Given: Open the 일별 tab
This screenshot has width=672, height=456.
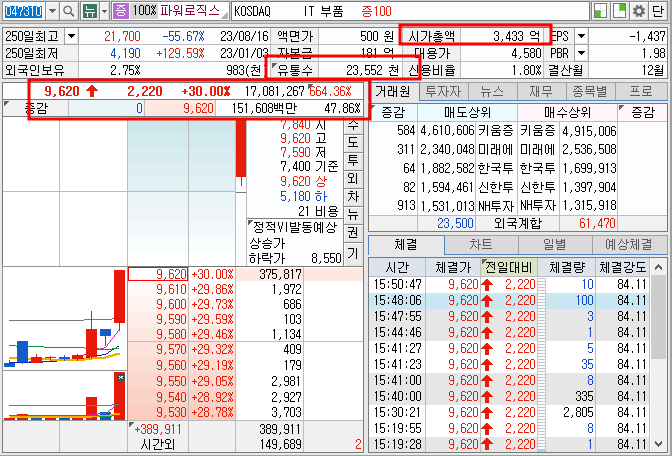Looking at the screenshot, I should tap(555, 245).
